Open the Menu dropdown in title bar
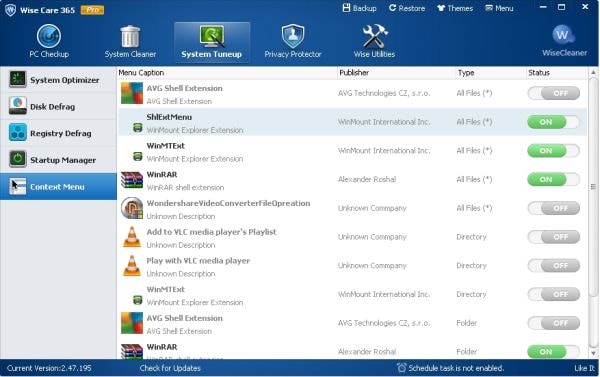 coord(499,8)
